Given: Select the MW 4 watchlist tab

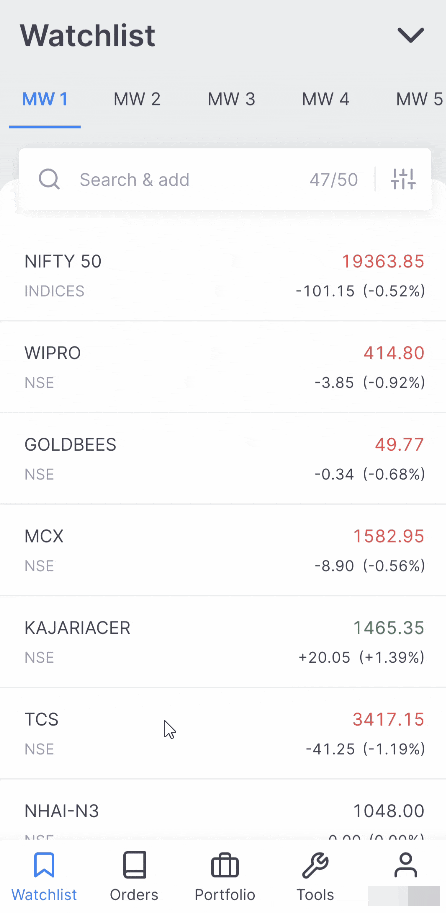Looking at the screenshot, I should 325,99.
